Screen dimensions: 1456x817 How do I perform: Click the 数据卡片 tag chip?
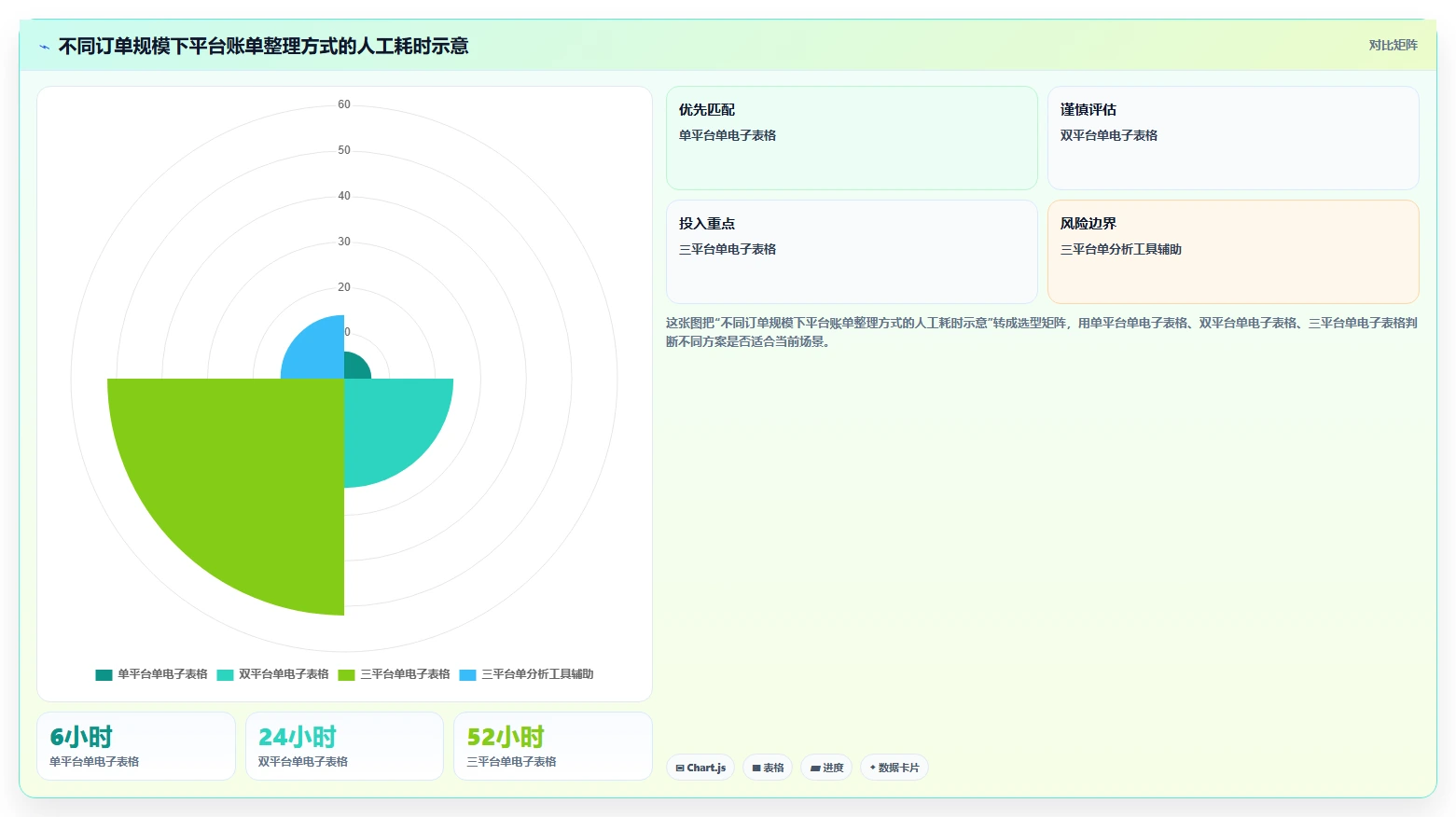click(894, 768)
